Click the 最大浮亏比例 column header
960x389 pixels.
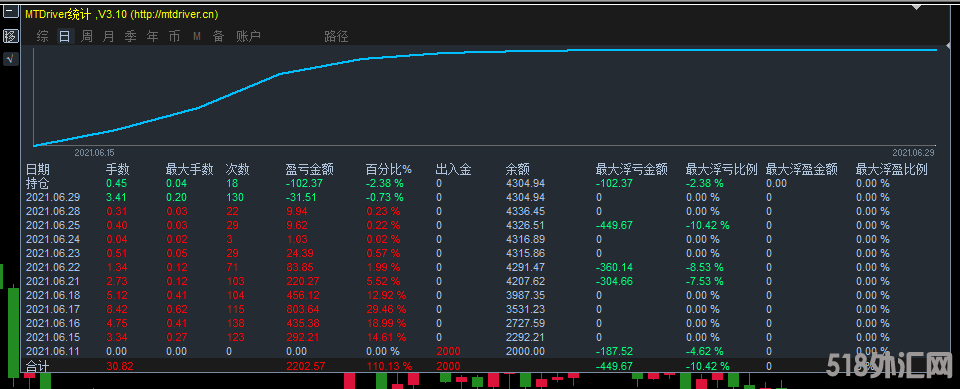pos(722,169)
